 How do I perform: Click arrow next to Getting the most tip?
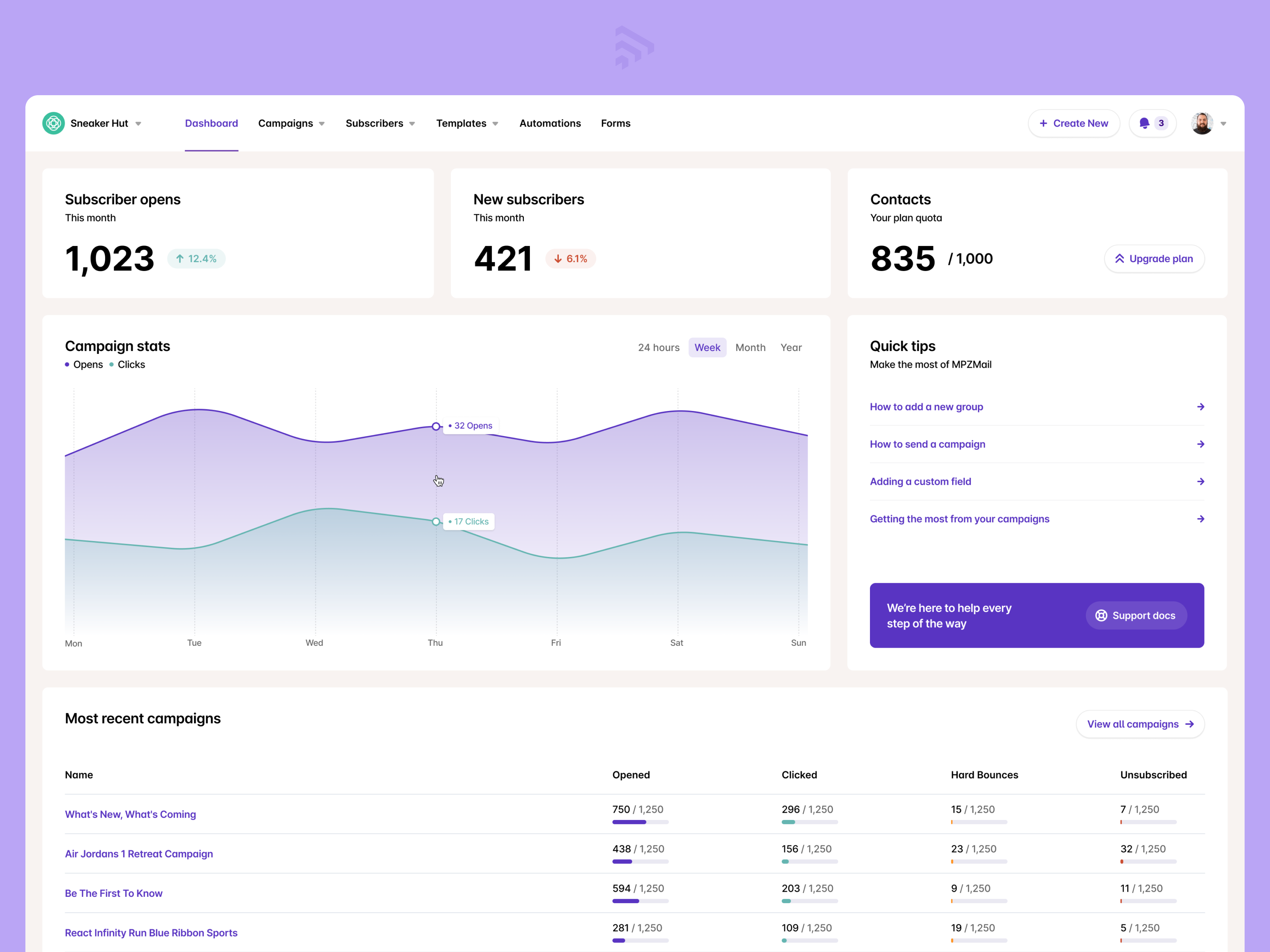[1200, 519]
